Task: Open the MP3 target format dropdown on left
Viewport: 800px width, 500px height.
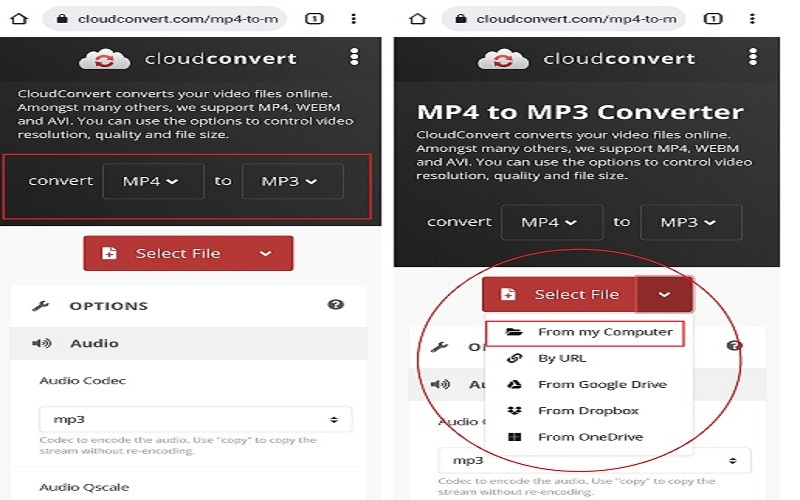Action: [292, 181]
